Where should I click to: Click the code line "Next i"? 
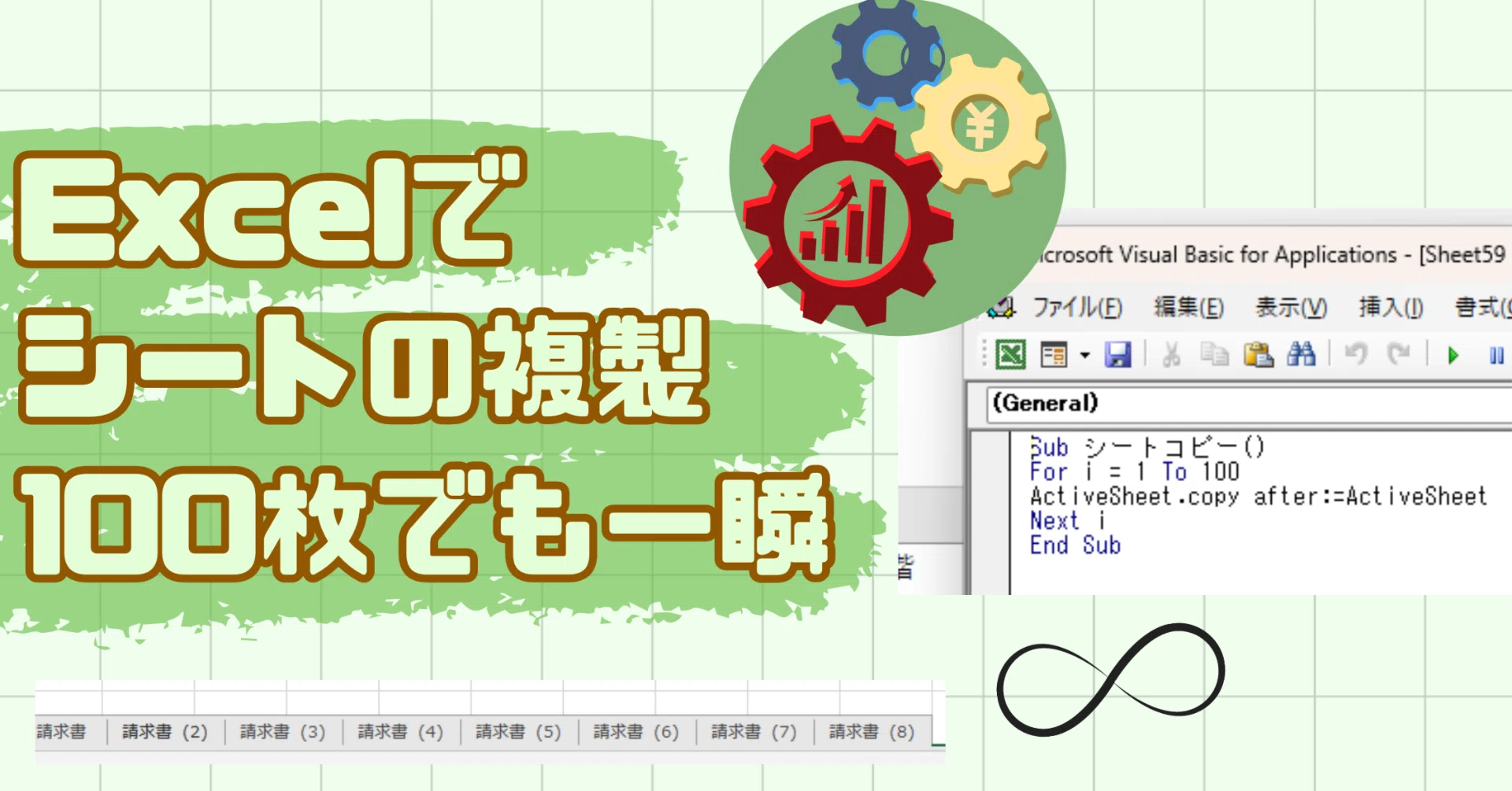coord(1069,521)
